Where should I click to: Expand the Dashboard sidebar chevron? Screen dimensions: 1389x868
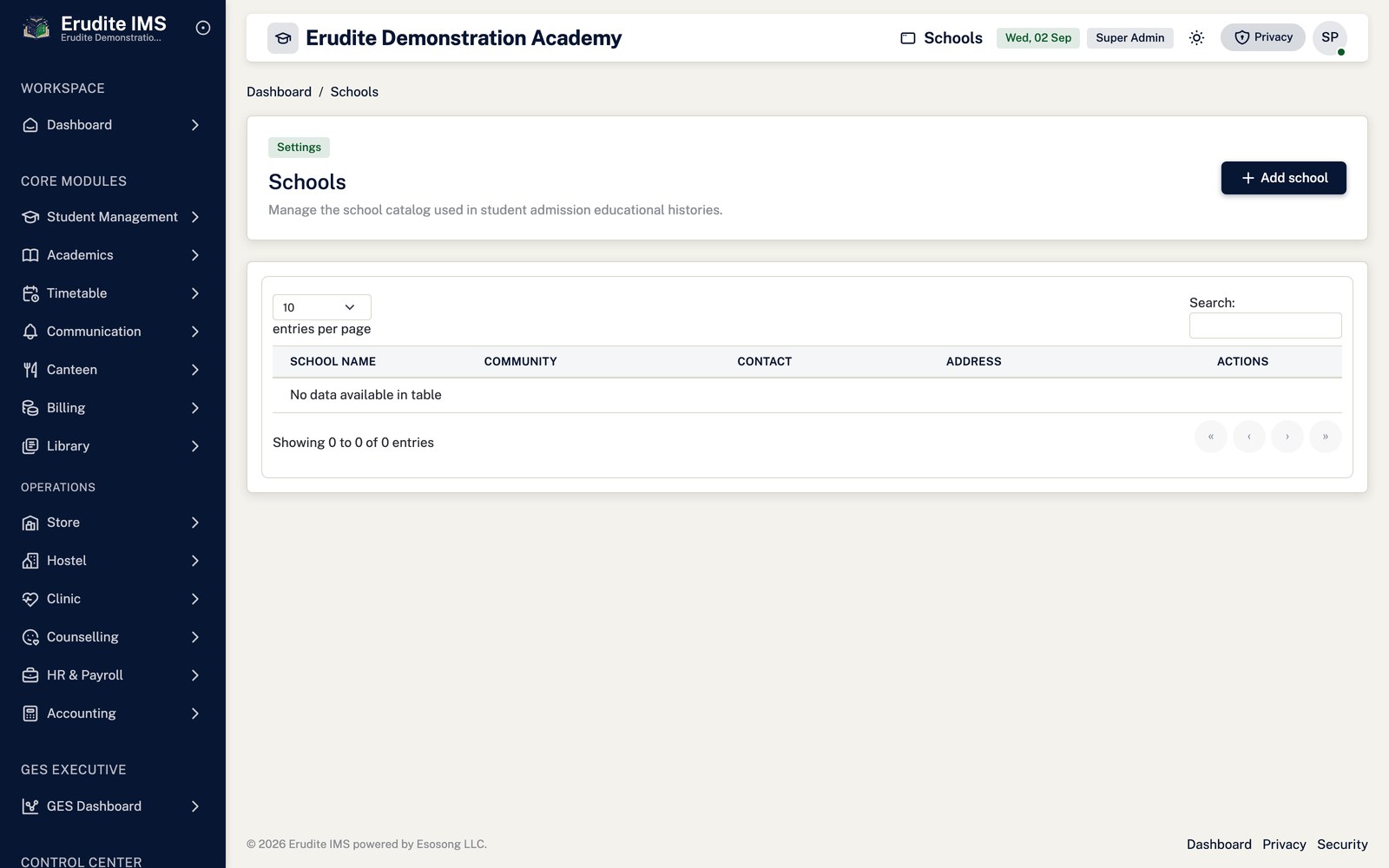tap(195, 125)
